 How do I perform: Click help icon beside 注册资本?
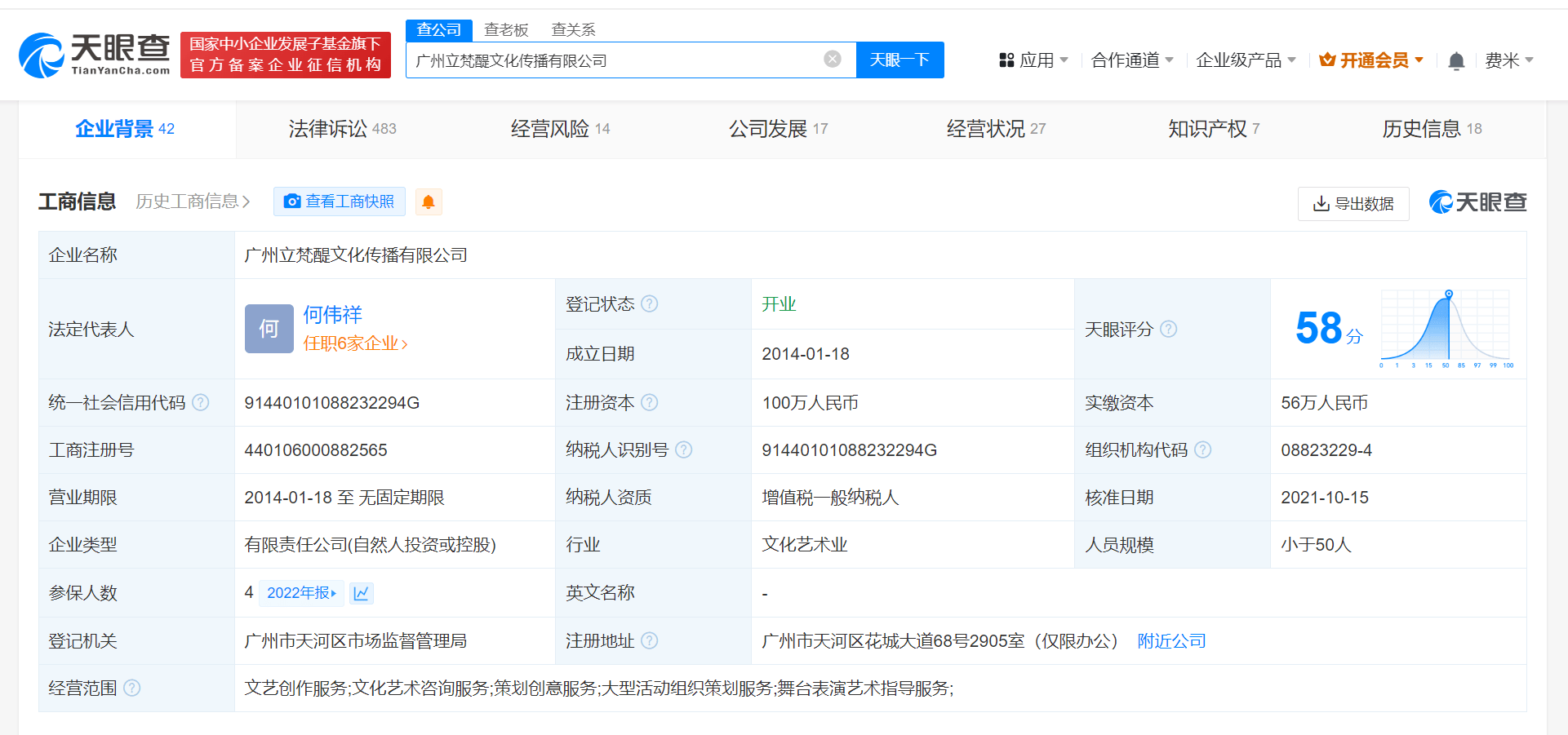point(650,402)
